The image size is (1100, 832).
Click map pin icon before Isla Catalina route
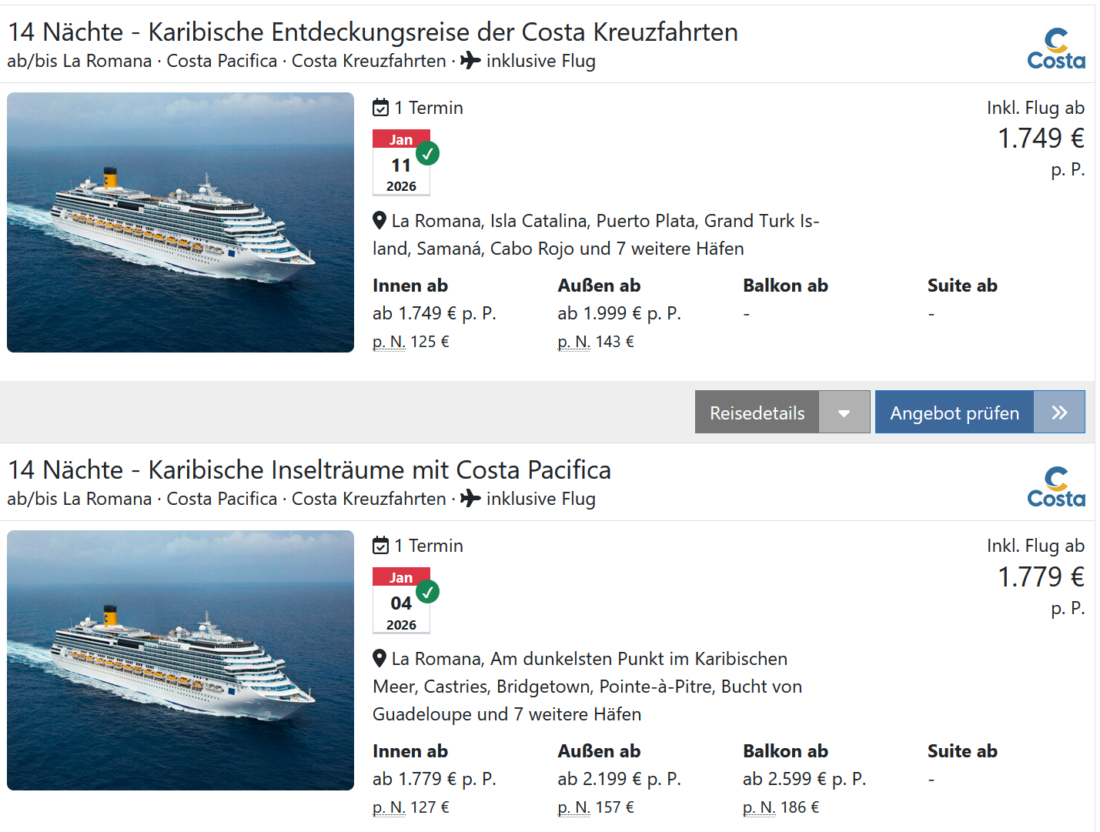380,221
